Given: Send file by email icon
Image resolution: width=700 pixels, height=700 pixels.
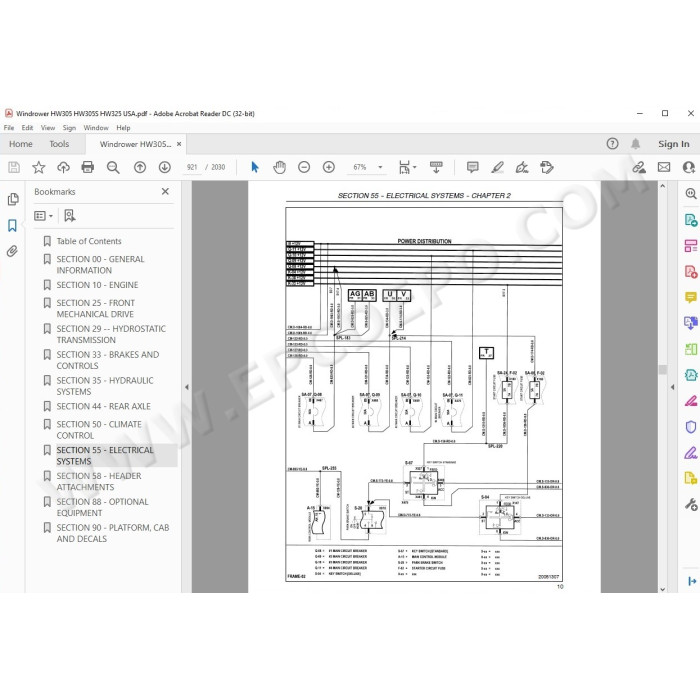Looking at the screenshot, I should 664,167.
